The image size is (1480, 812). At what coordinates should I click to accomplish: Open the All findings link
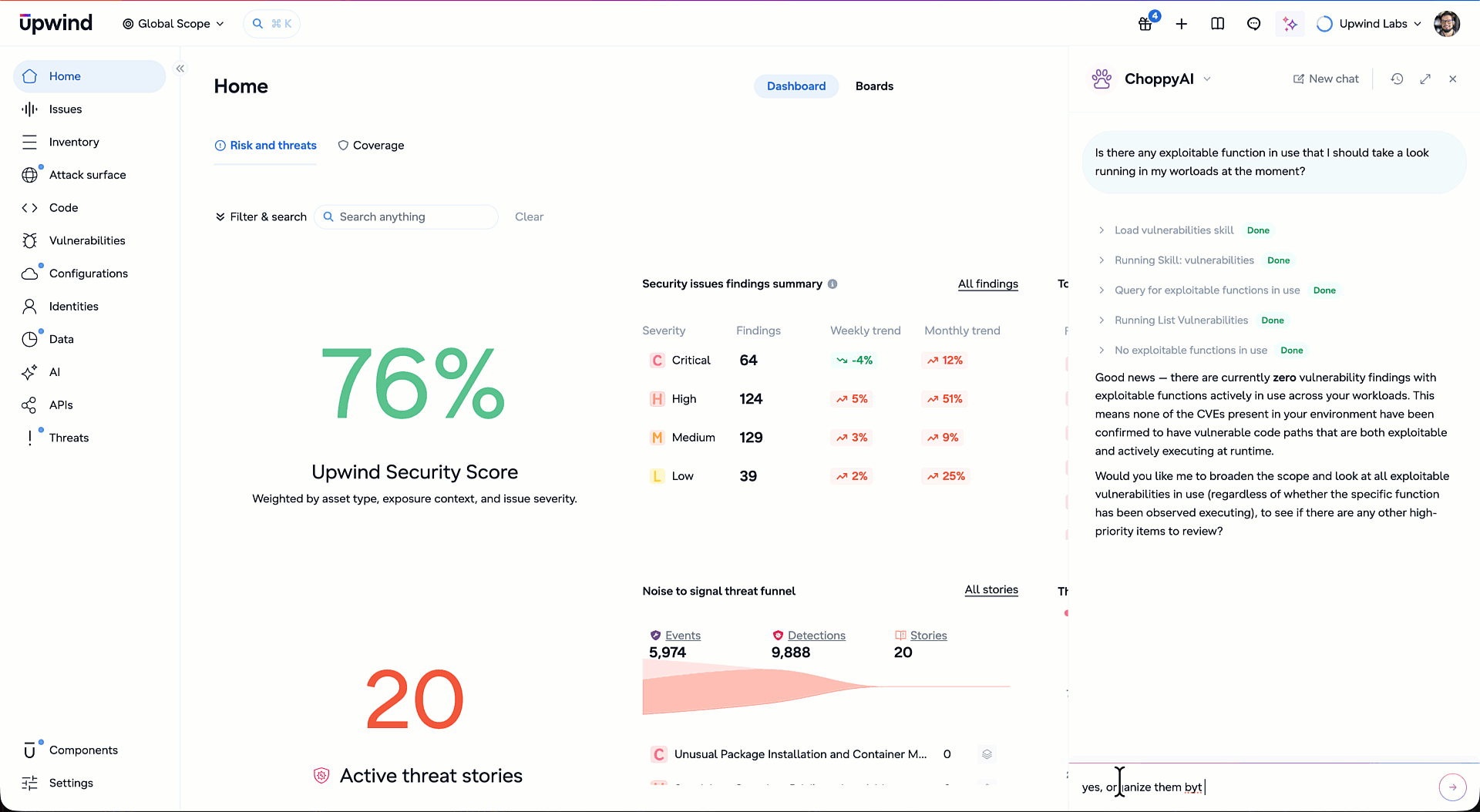point(987,284)
